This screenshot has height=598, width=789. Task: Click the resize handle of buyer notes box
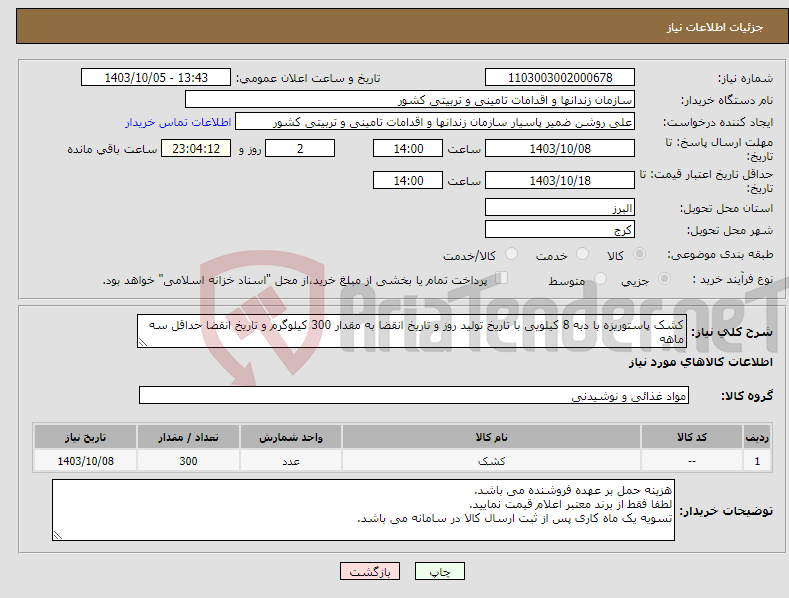(x=58, y=536)
